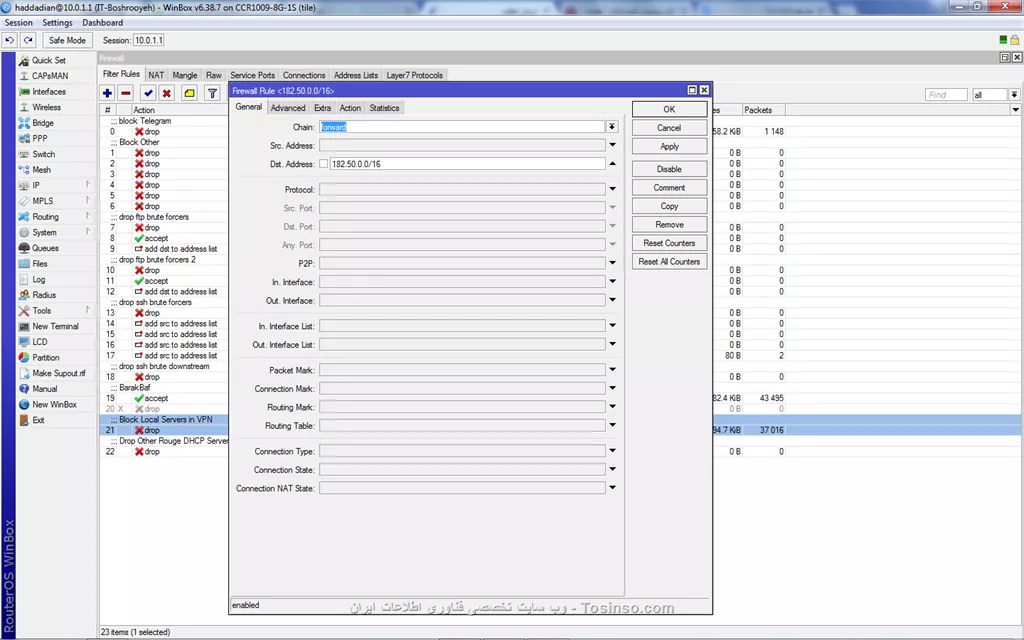
Task: Expand the IP submenu
Action: click(56, 185)
